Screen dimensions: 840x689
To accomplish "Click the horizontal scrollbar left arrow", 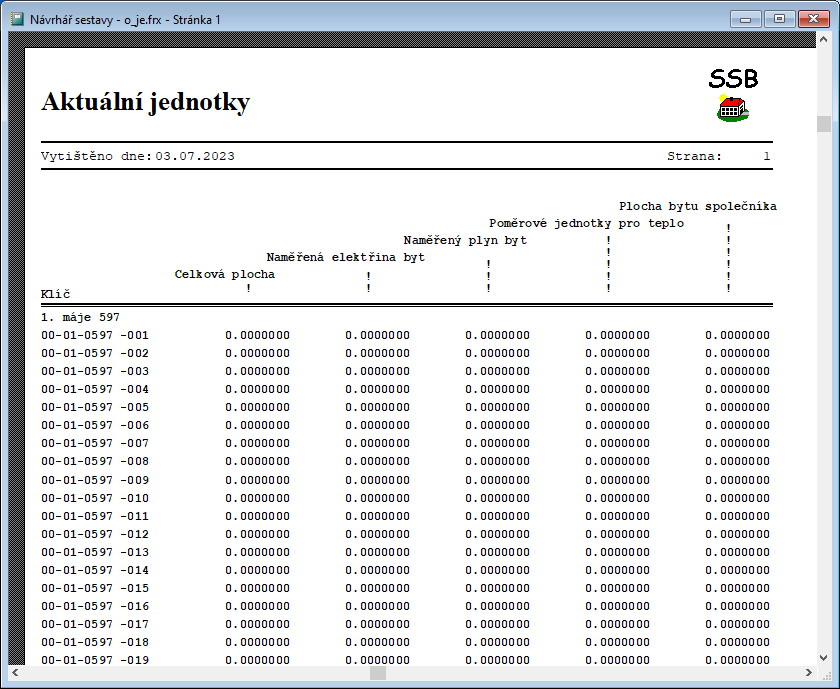I will click(x=17, y=673).
